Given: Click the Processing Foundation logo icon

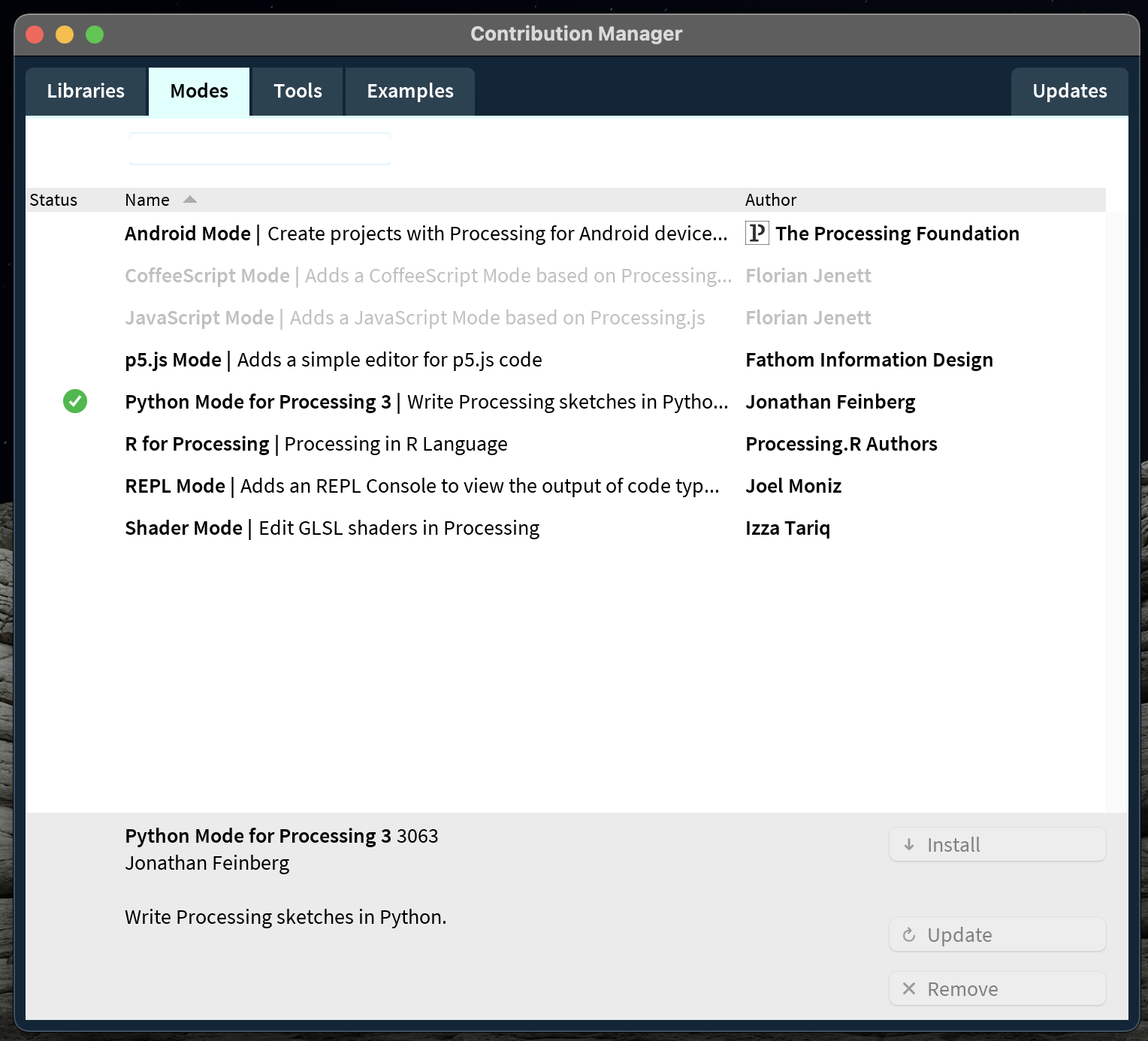Looking at the screenshot, I should coord(757,233).
